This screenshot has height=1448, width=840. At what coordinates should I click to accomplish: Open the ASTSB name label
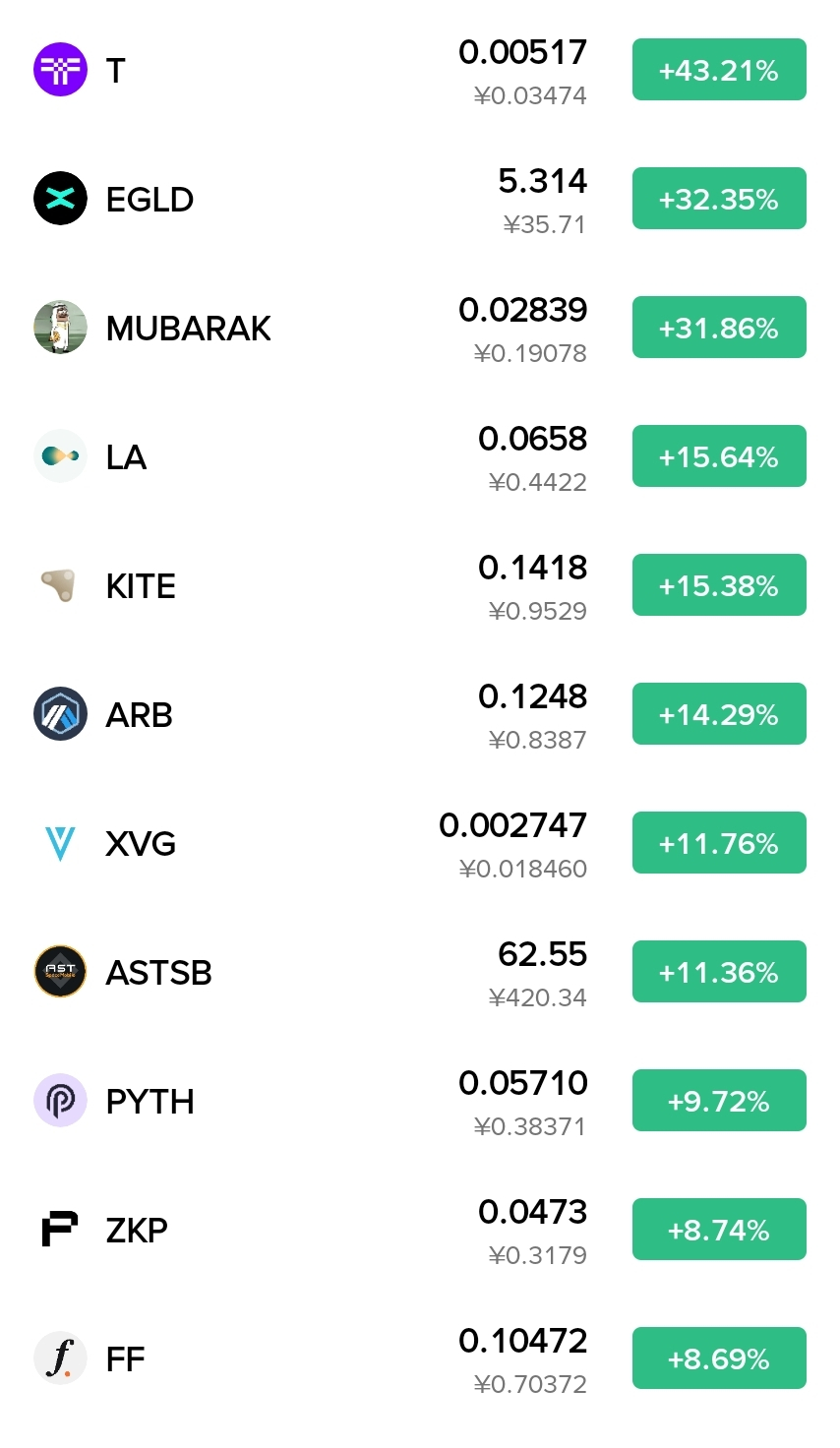pos(158,973)
